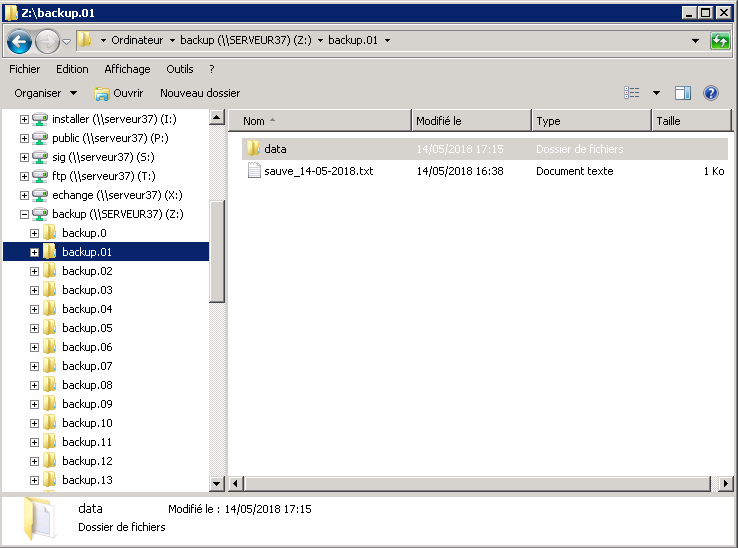Screen dimensions: 738x548
Task: Click the change view icon in toolbar
Action: (x=632, y=93)
